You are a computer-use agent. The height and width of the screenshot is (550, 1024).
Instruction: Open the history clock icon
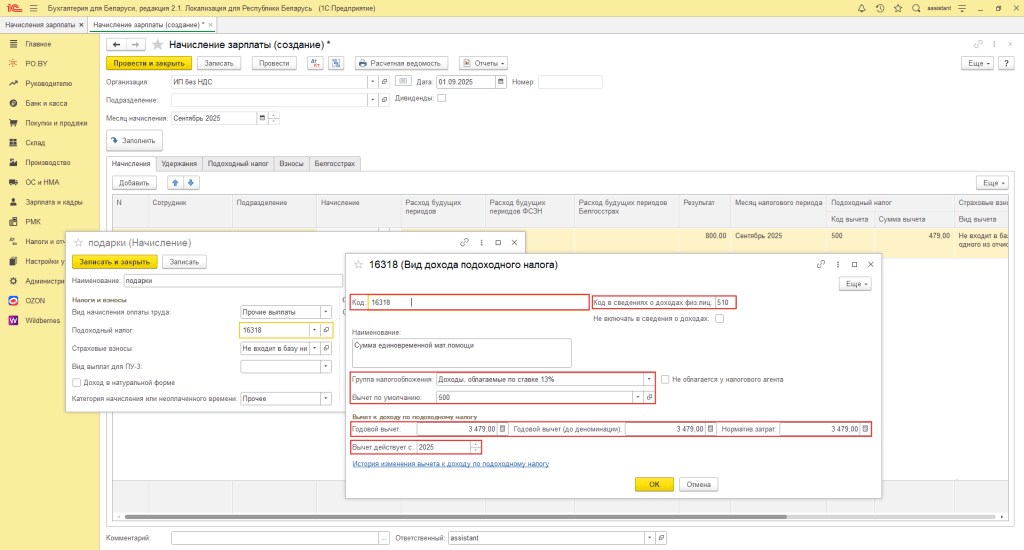880,8
